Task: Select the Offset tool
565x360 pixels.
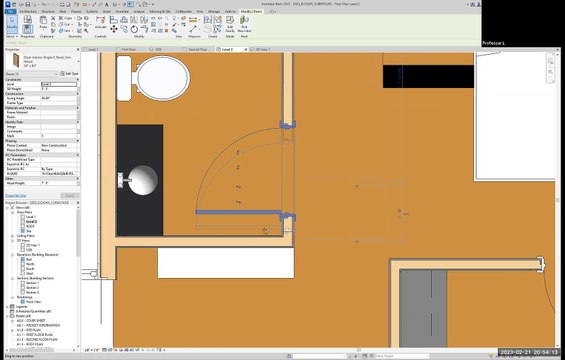Action: pyautogui.click(x=124, y=20)
